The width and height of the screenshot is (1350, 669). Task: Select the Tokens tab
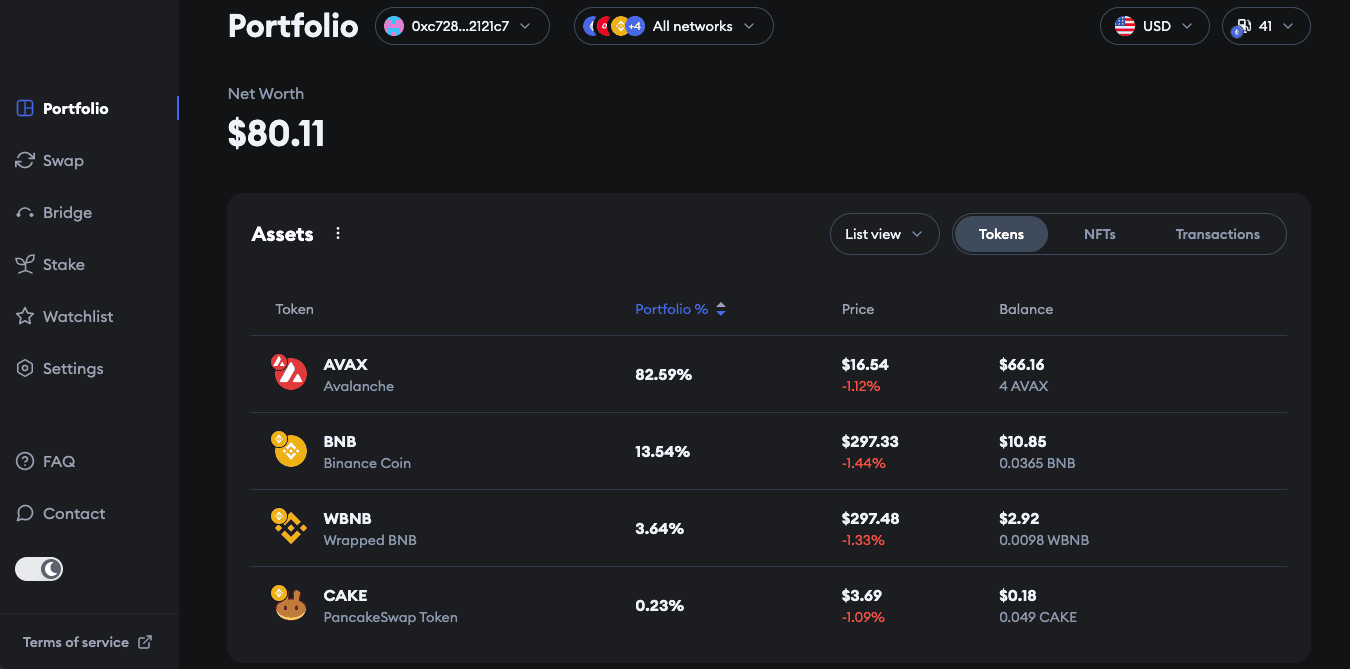click(1001, 234)
